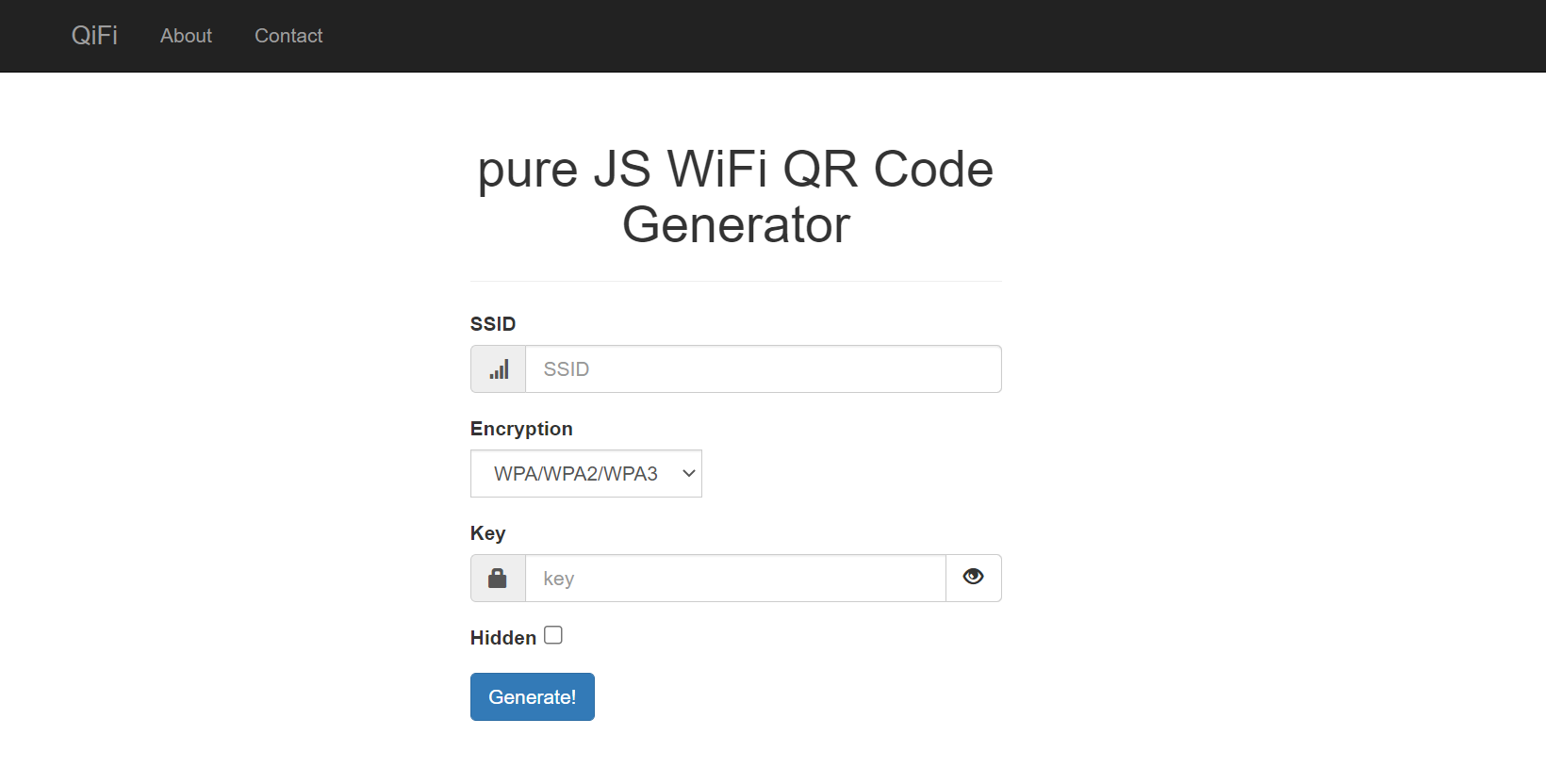This screenshot has height=784, width=1546.
Task: Enable the Hidden network checkbox
Action: (x=553, y=635)
